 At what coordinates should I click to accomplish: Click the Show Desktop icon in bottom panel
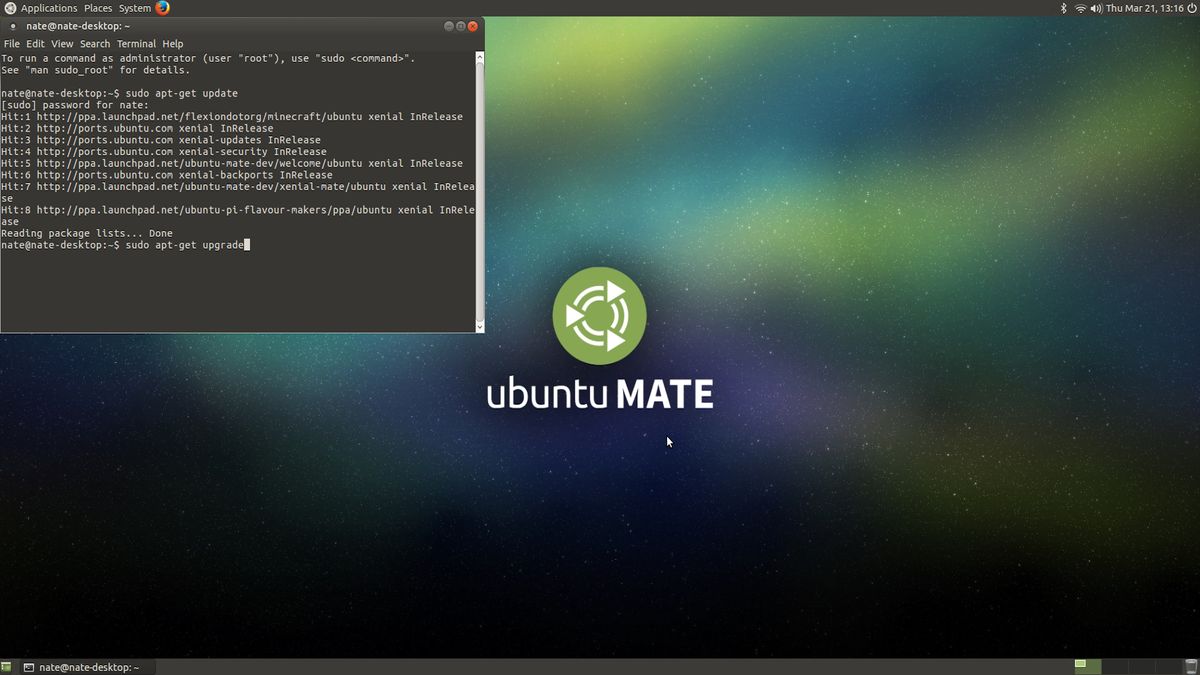tap(6, 666)
